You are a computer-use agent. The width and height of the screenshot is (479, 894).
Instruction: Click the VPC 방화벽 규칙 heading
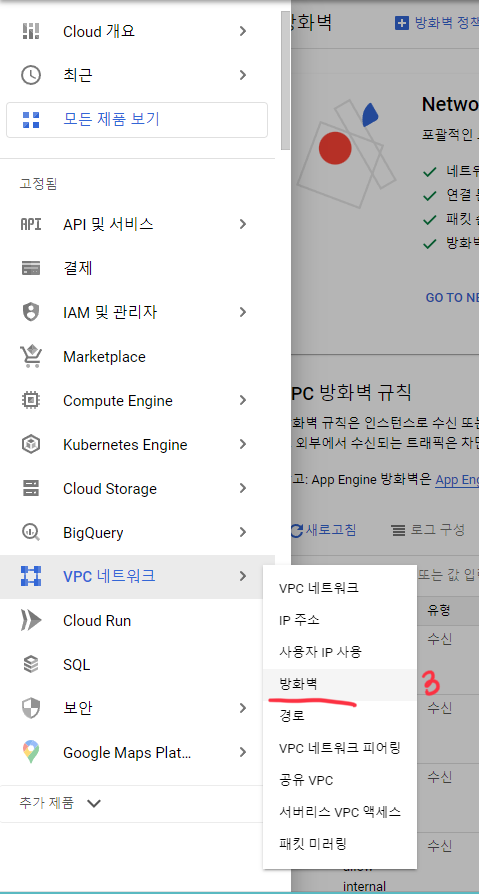[351, 392]
